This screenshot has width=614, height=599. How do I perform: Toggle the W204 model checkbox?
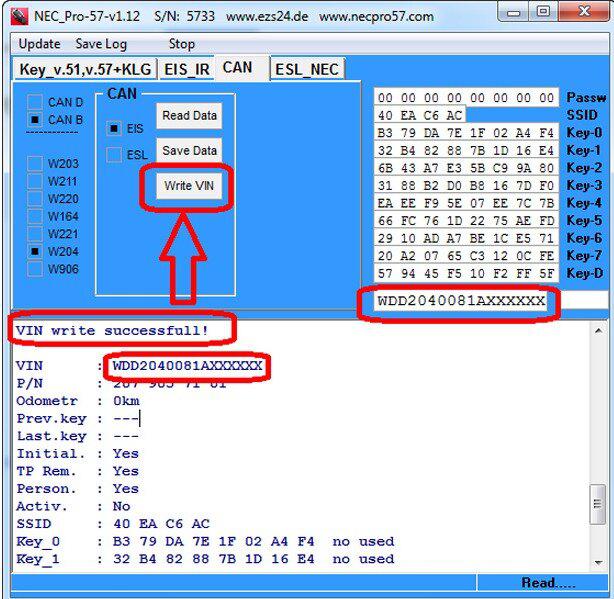pos(35,251)
